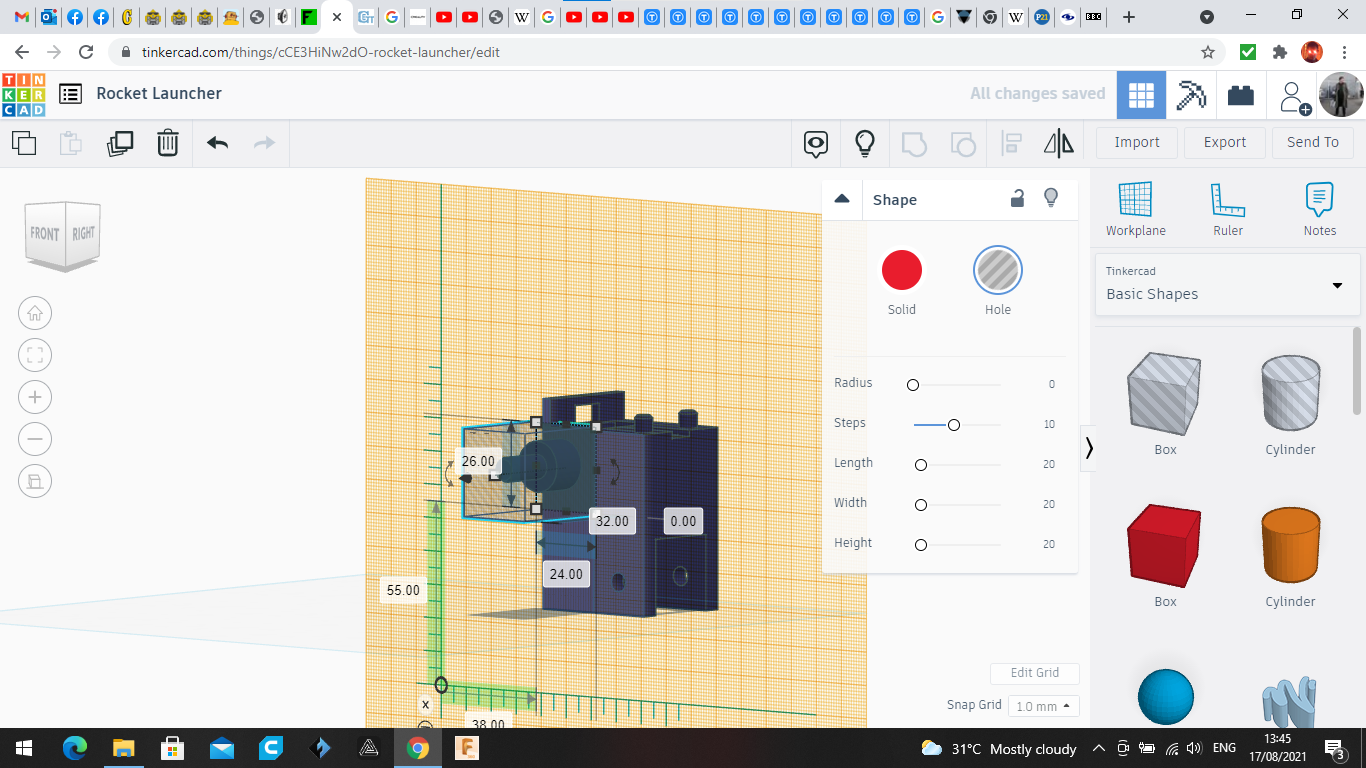1366x768 pixels.
Task: Open the Snap Grid dropdown
Action: (x=1043, y=706)
